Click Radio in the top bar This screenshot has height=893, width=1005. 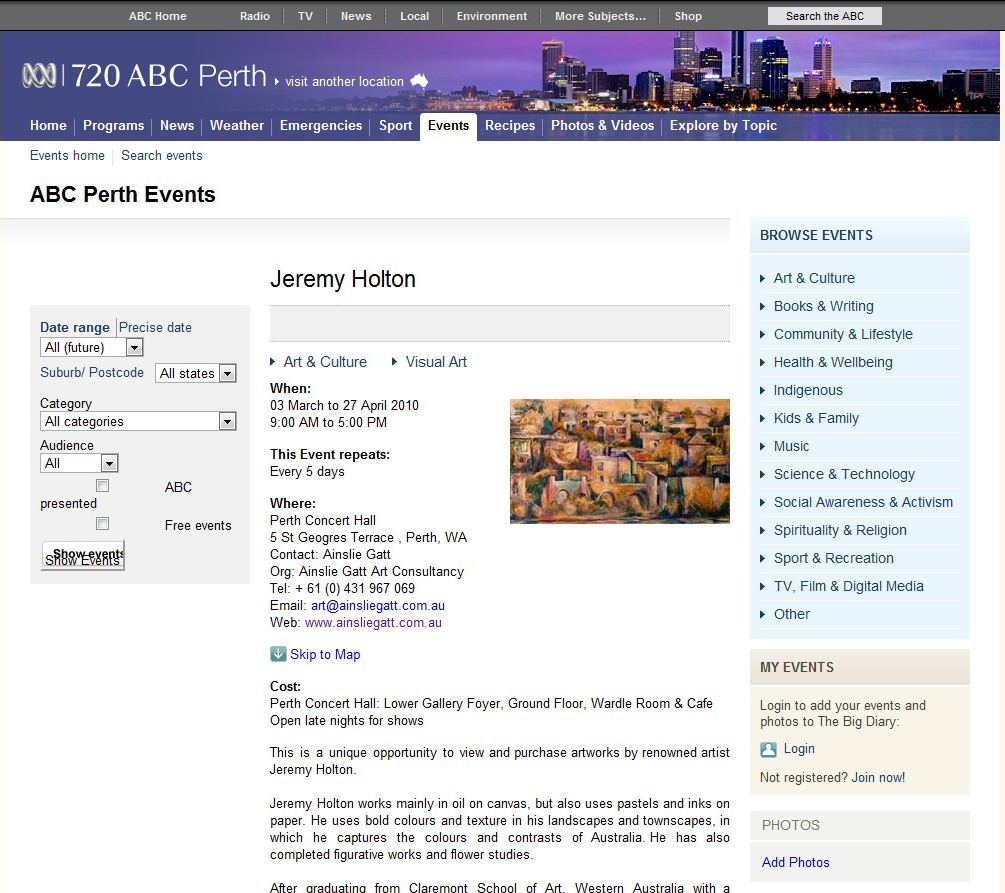[x=254, y=16]
